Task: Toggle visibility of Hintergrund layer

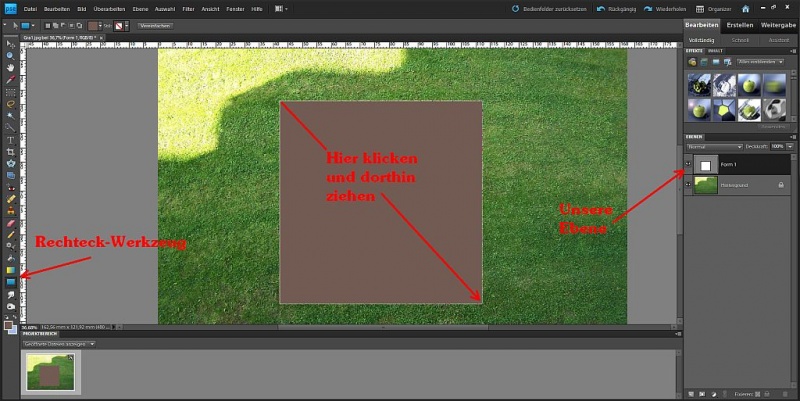Action: pyautogui.click(x=687, y=185)
